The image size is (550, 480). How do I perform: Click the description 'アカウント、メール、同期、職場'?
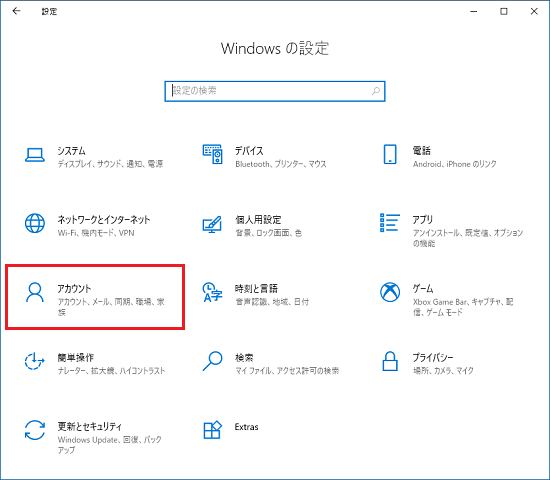(x=111, y=307)
